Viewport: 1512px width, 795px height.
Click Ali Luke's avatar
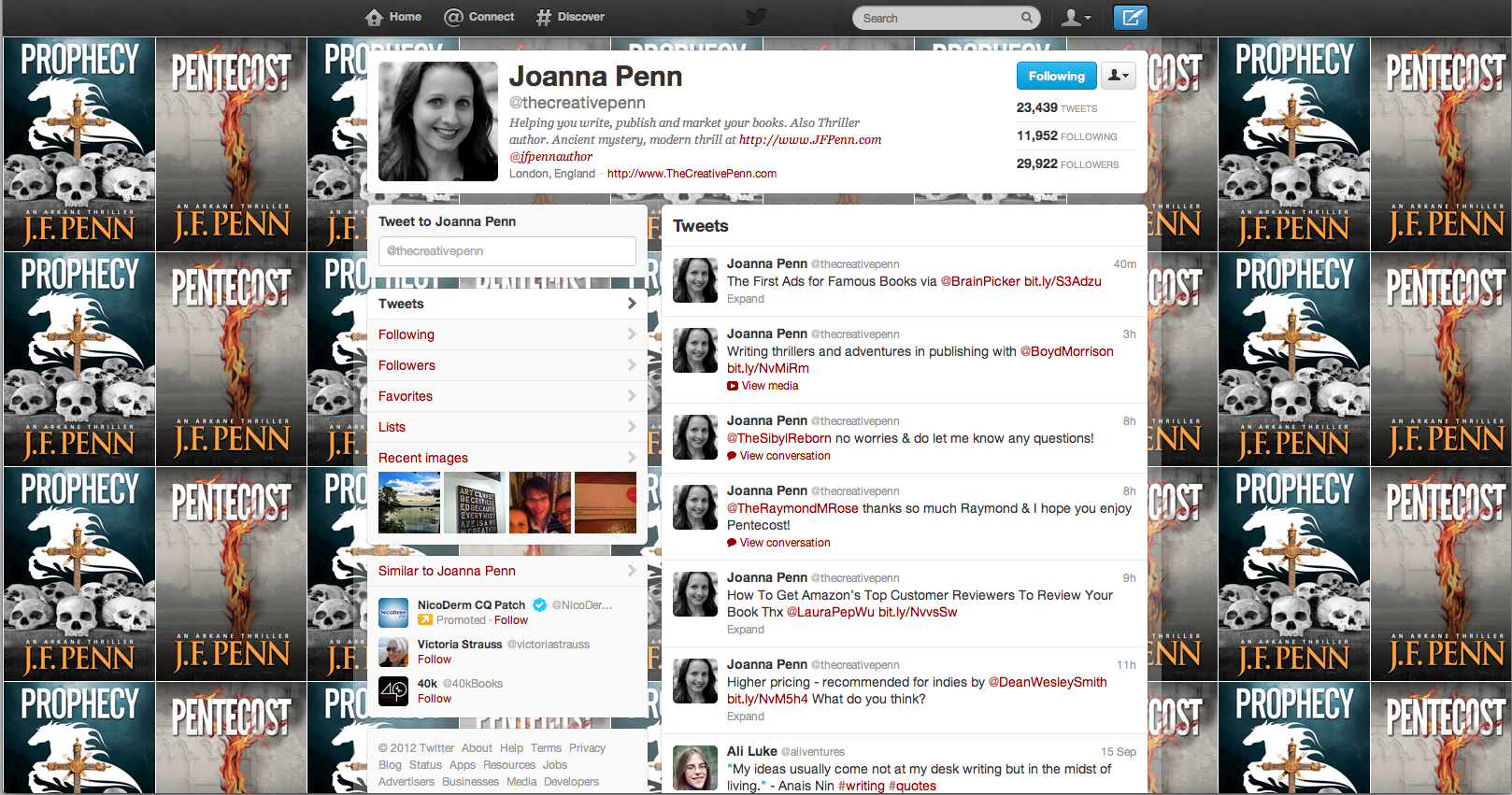[695, 768]
